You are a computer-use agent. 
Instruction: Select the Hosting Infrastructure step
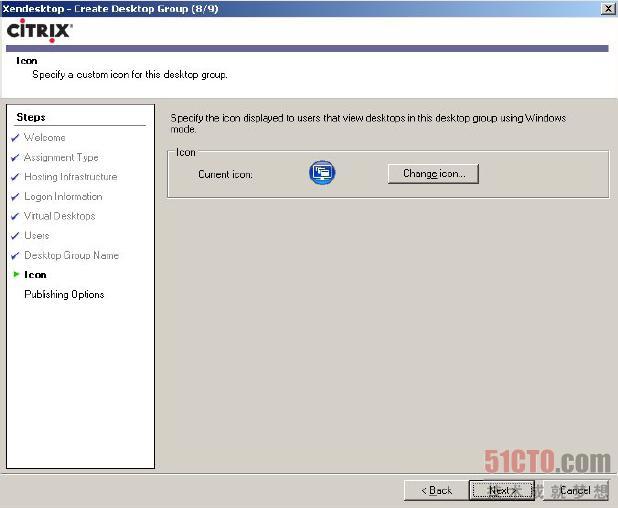(x=71, y=177)
